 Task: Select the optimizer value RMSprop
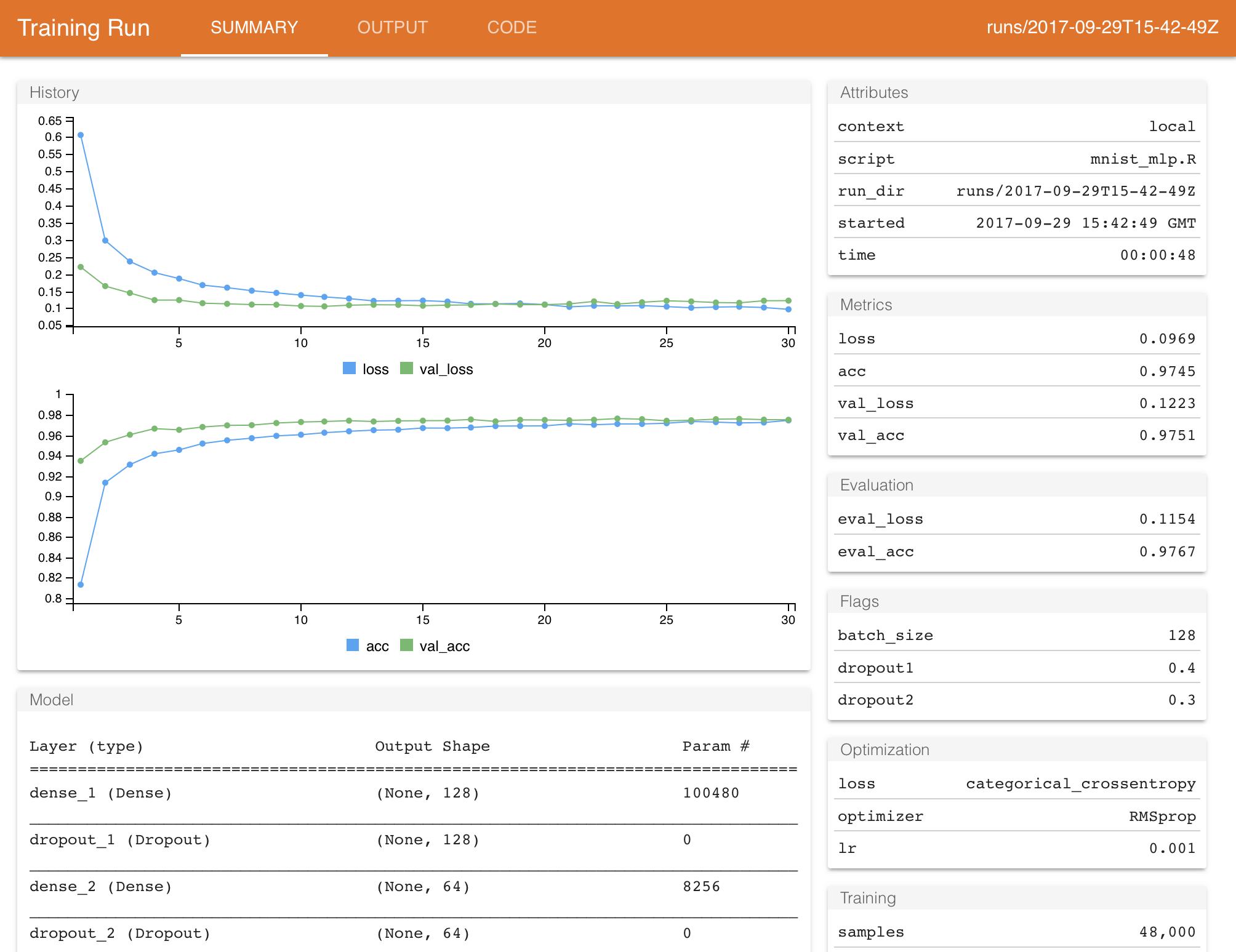point(1162,816)
